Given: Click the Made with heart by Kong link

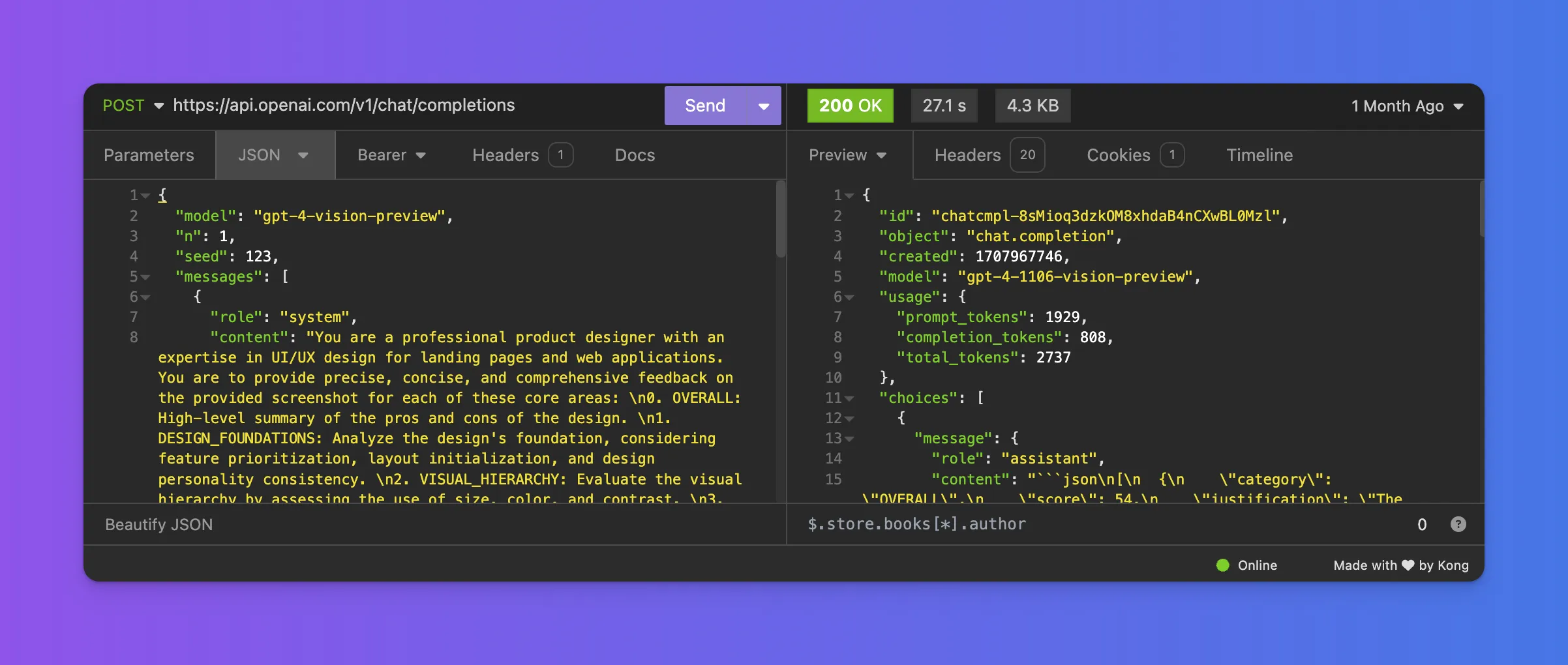Looking at the screenshot, I should pos(1401,565).
